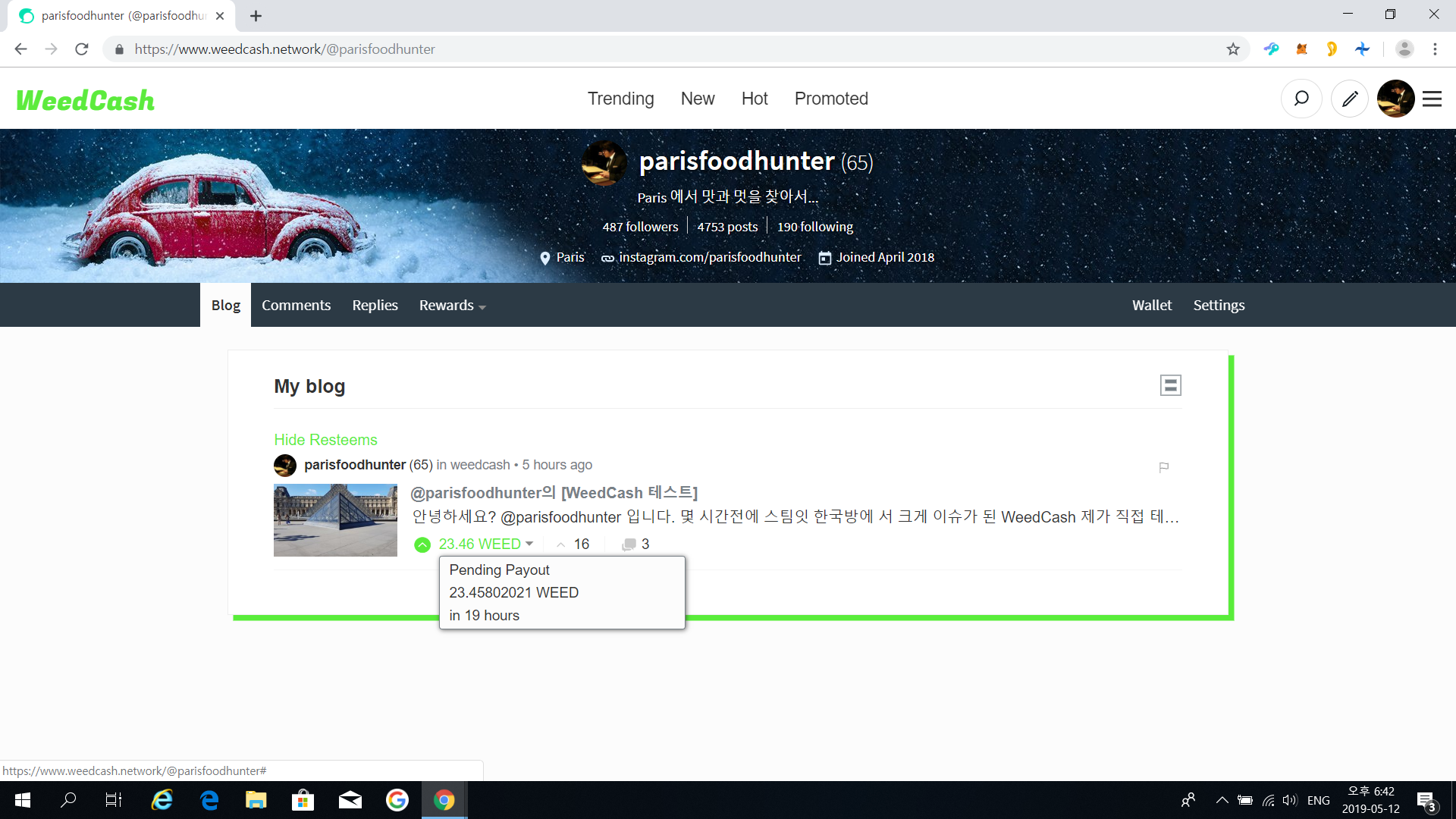Click the pencil compose post icon
This screenshot has width=1456, height=819.
tap(1350, 99)
